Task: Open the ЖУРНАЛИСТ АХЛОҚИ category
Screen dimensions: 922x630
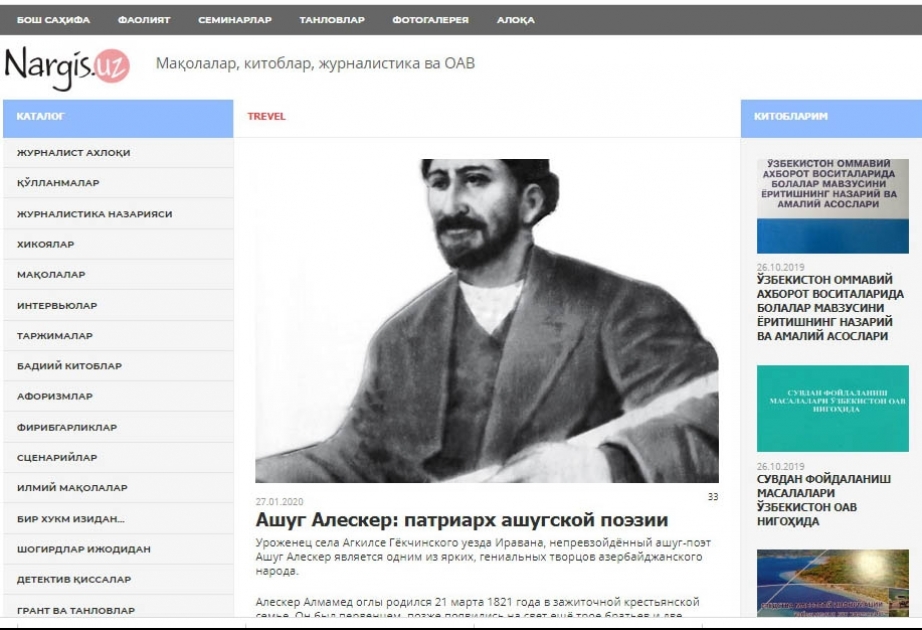Action: pos(118,153)
